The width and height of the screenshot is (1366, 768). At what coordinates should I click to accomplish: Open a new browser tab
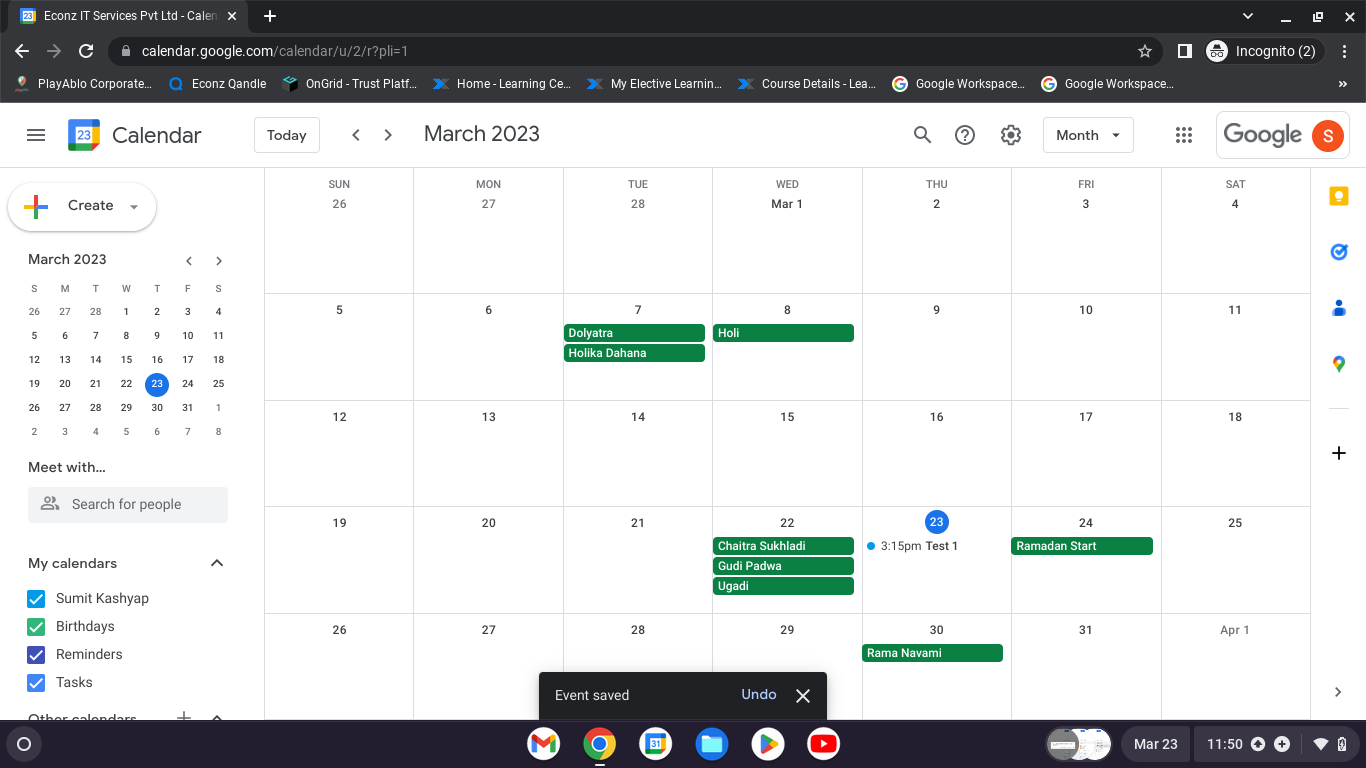click(x=270, y=16)
